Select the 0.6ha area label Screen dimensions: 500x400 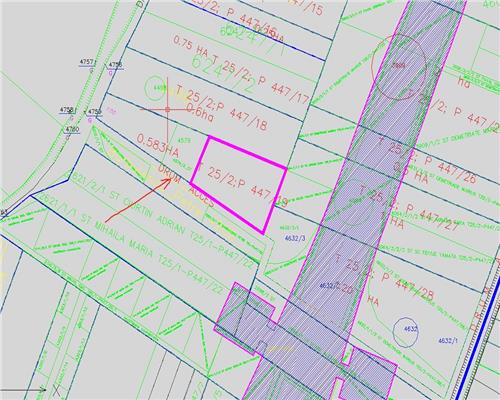tap(200, 112)
